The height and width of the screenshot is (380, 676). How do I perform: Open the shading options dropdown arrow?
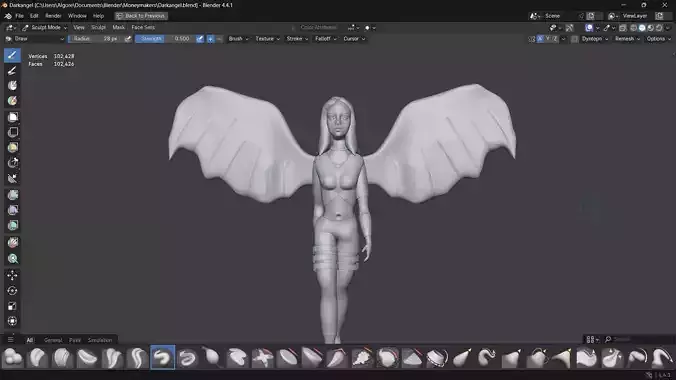click(x=667, y=28)
